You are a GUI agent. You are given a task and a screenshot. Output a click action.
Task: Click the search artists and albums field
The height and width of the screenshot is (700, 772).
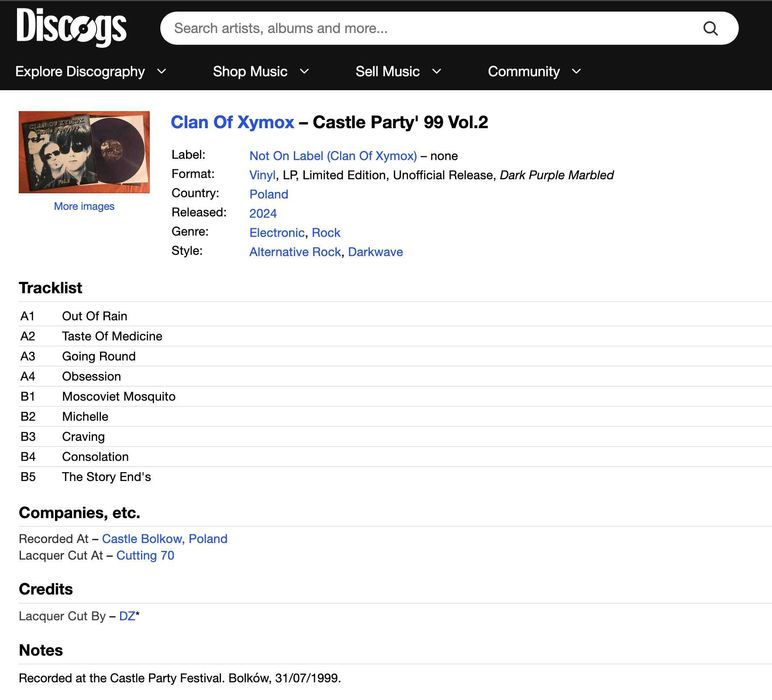430,28
